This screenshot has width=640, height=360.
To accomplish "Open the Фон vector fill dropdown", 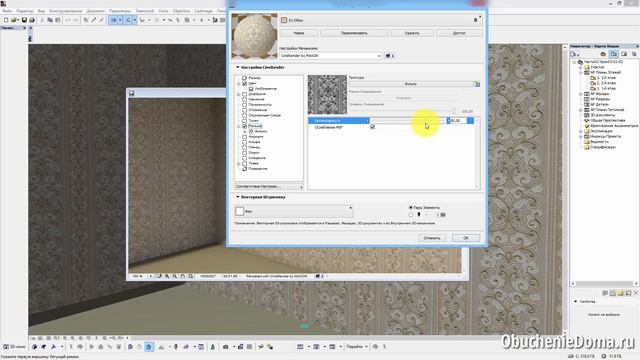I will click(294, 211).
